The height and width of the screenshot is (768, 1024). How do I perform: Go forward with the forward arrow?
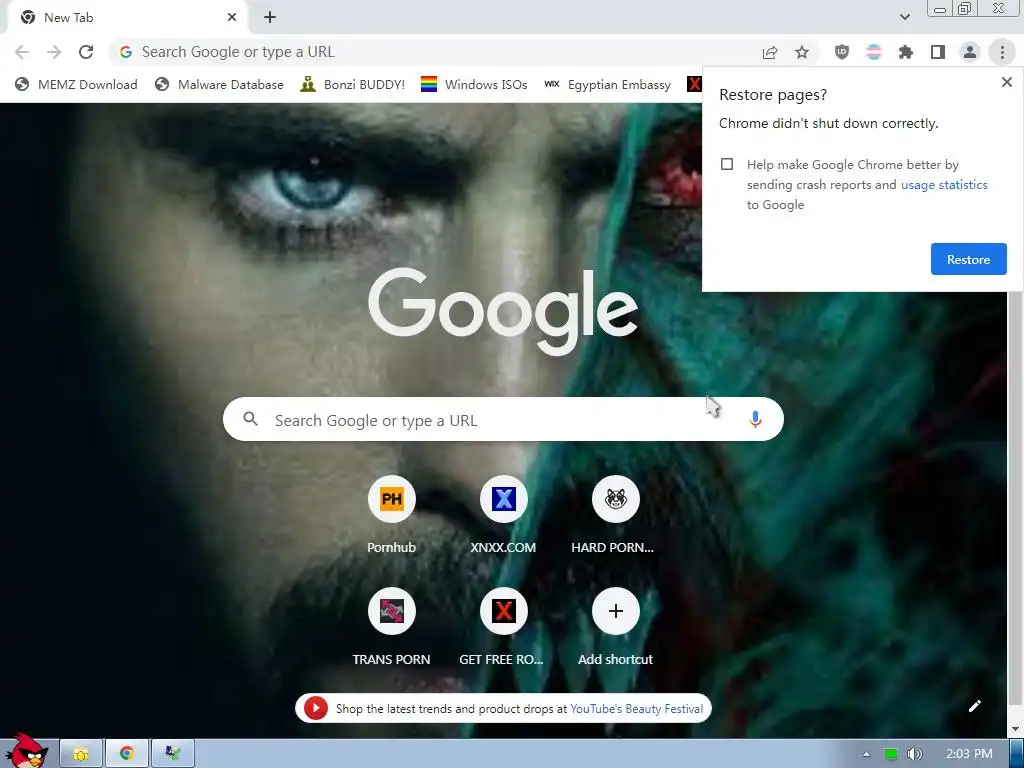pyautogui.click(x=54, y=52)
